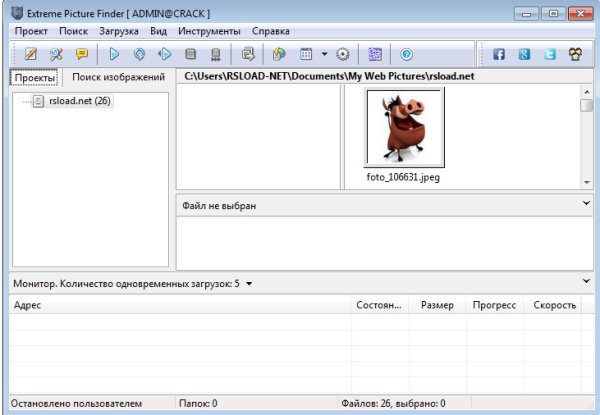
Task: Click the stop all downloads icon
Action: [216, 54]
